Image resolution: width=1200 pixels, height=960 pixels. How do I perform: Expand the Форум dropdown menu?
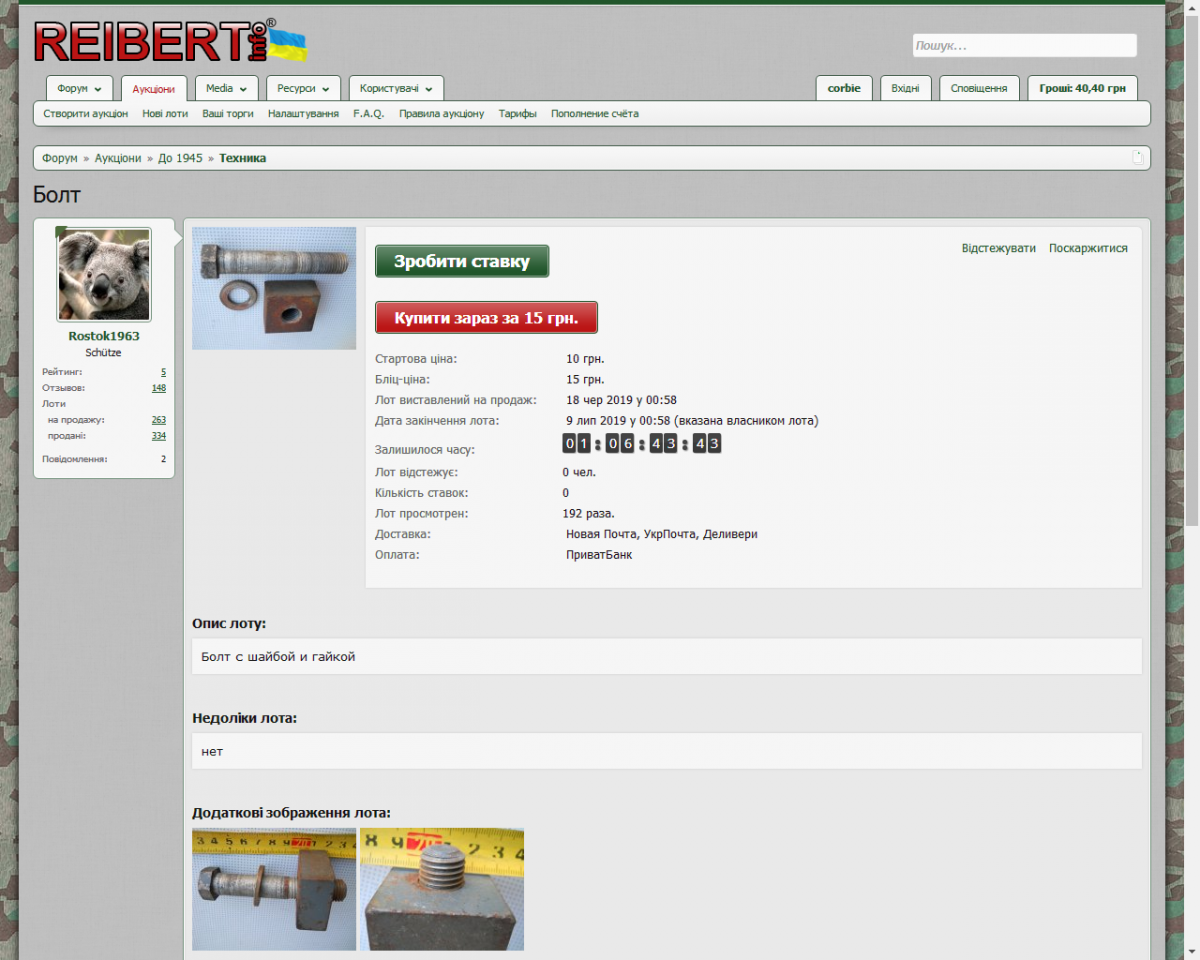click(x=79, y=89)
